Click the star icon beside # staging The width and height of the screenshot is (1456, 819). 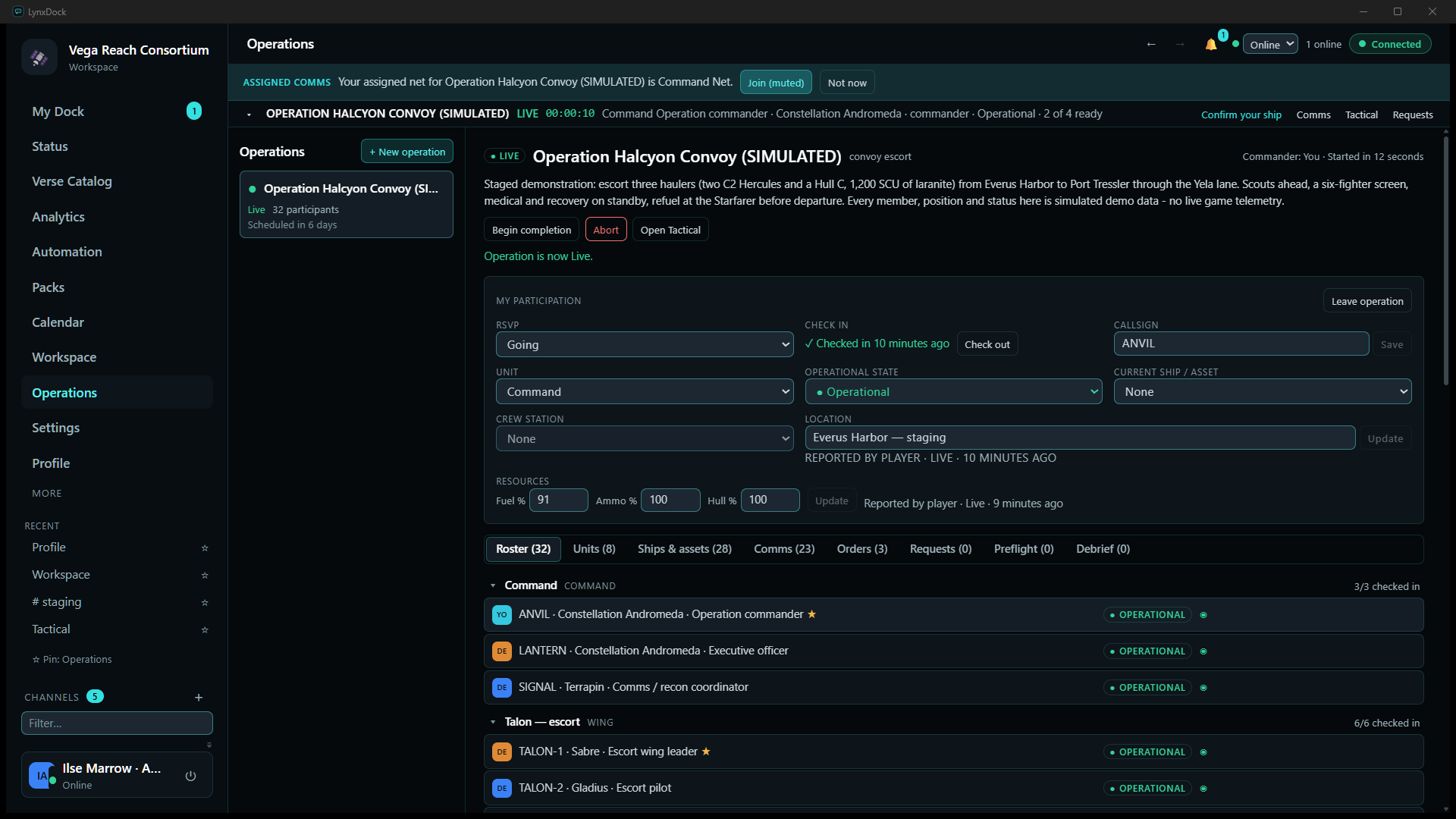(x=205, y=603)
